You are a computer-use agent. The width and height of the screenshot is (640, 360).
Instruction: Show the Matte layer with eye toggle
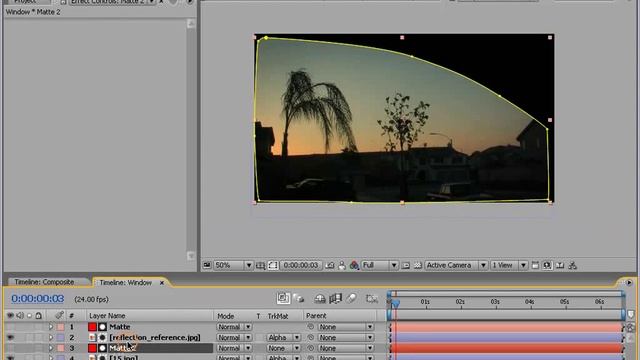click(10, 327)
